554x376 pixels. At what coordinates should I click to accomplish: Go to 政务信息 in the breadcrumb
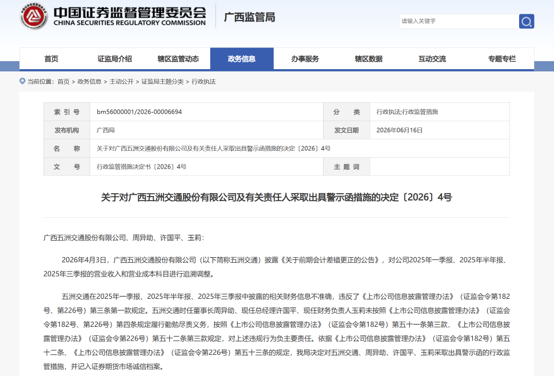pos(89,82)
